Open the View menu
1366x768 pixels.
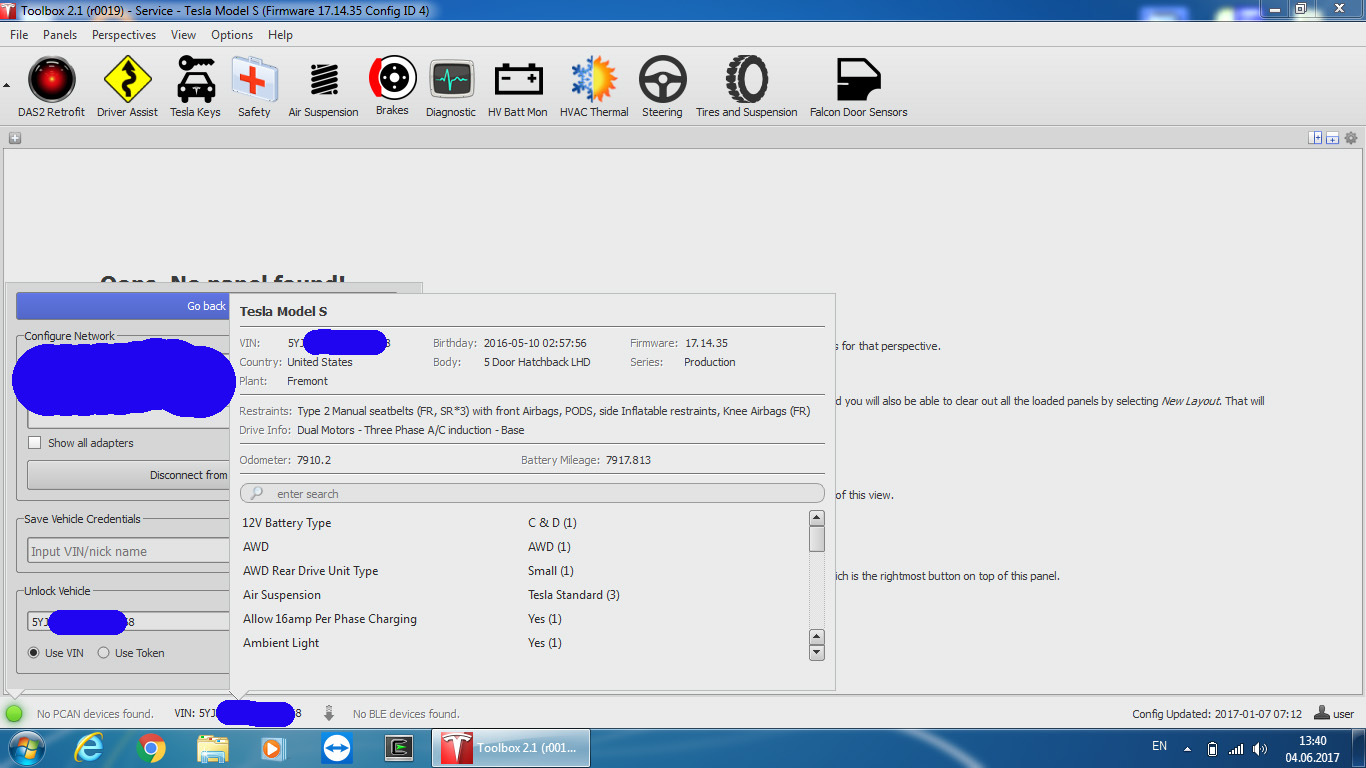[183, 35]
